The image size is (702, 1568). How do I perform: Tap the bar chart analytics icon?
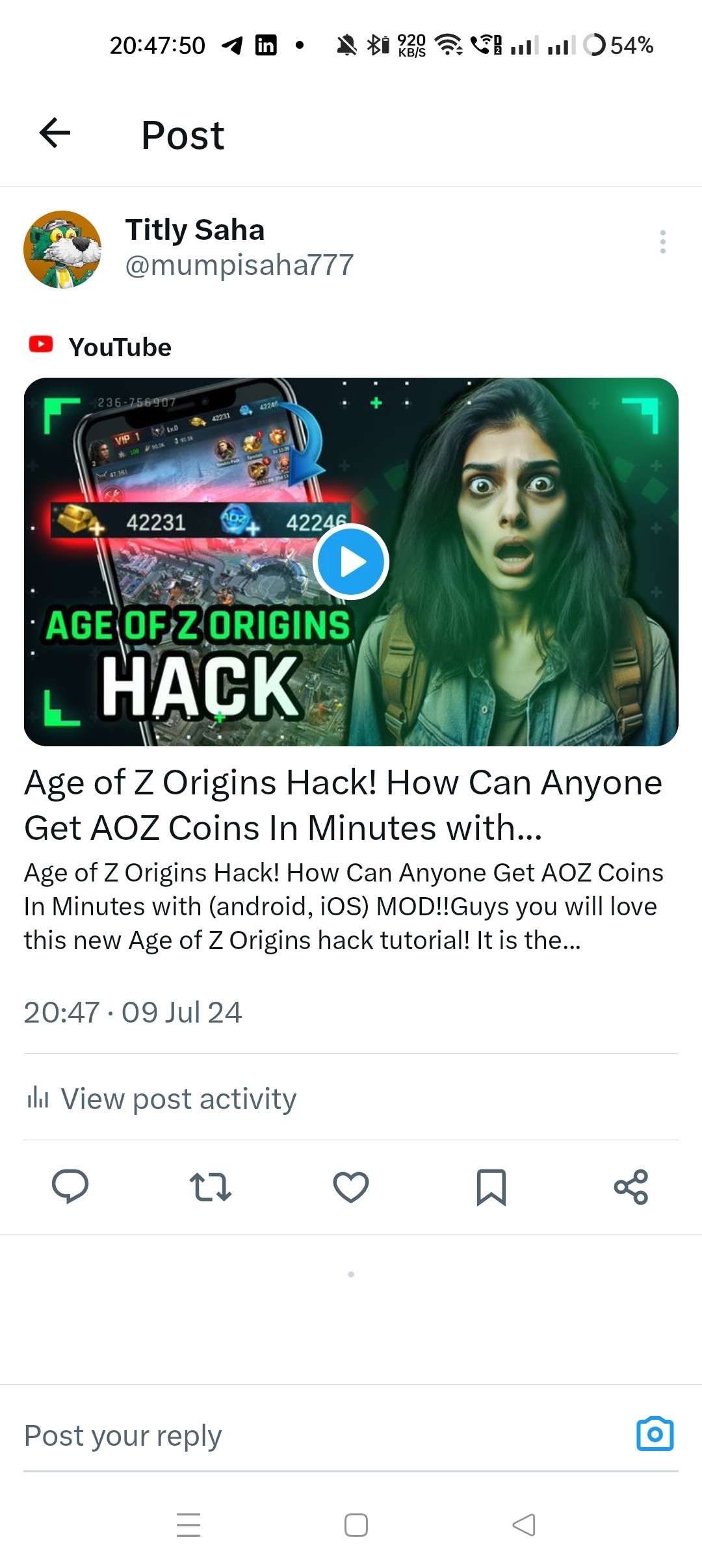(38, 1097)
